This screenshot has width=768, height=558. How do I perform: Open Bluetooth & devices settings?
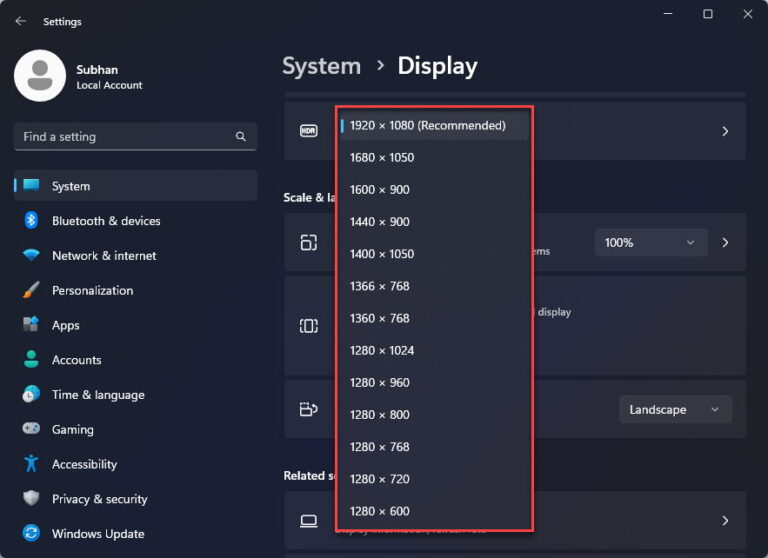tap(105, 221)
